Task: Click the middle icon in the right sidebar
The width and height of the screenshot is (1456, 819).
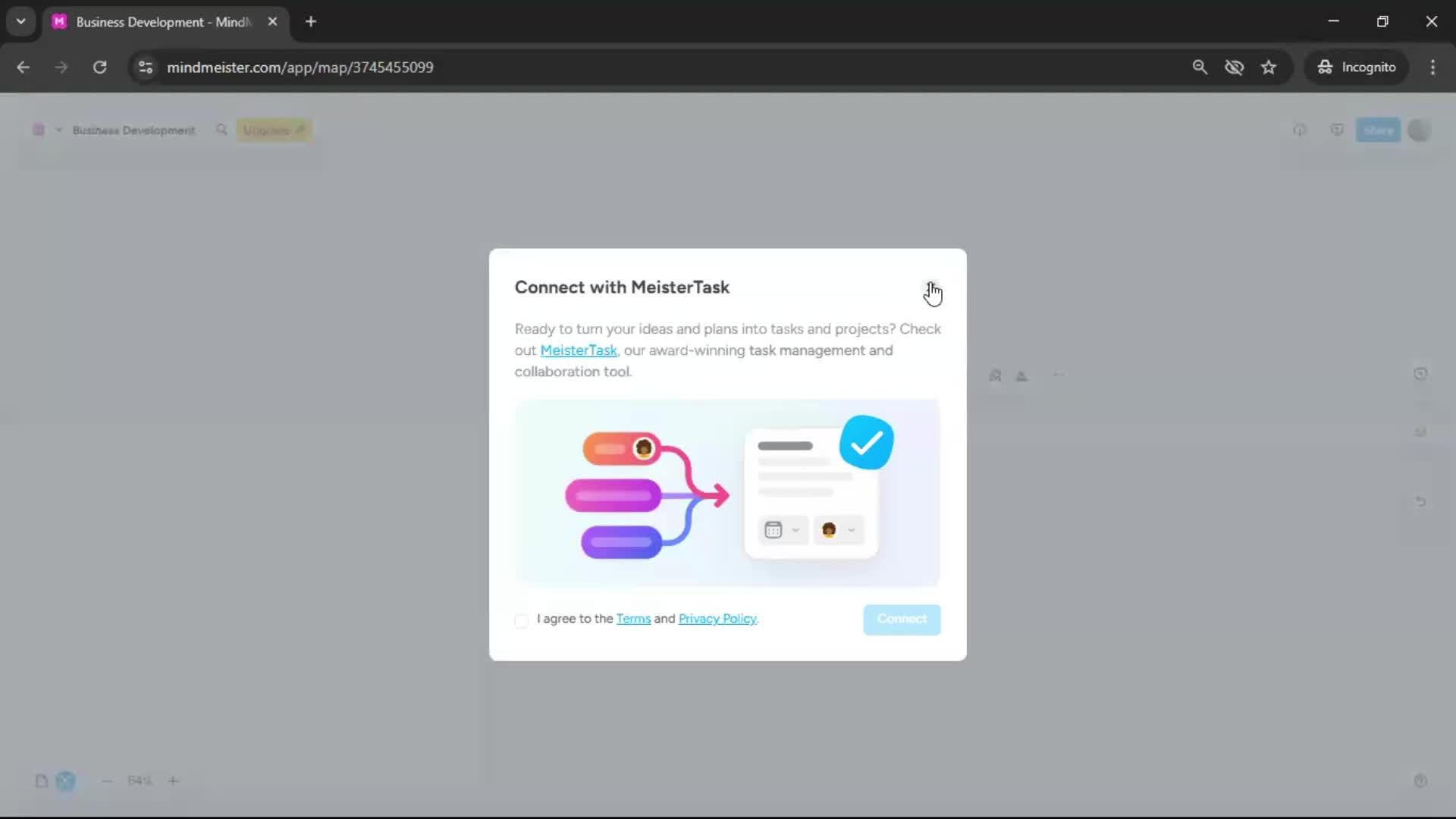Action: (x=1421, y=432)
